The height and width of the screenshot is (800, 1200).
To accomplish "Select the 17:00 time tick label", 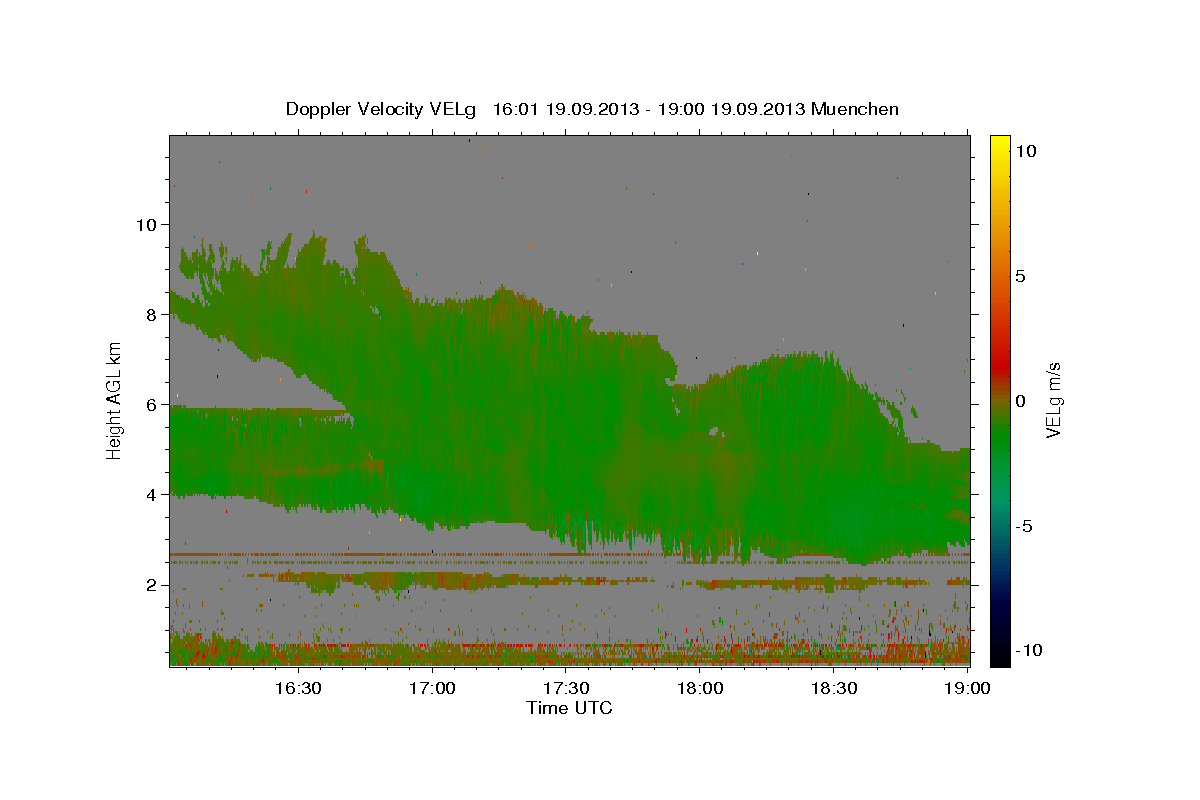I will point(432,688).
